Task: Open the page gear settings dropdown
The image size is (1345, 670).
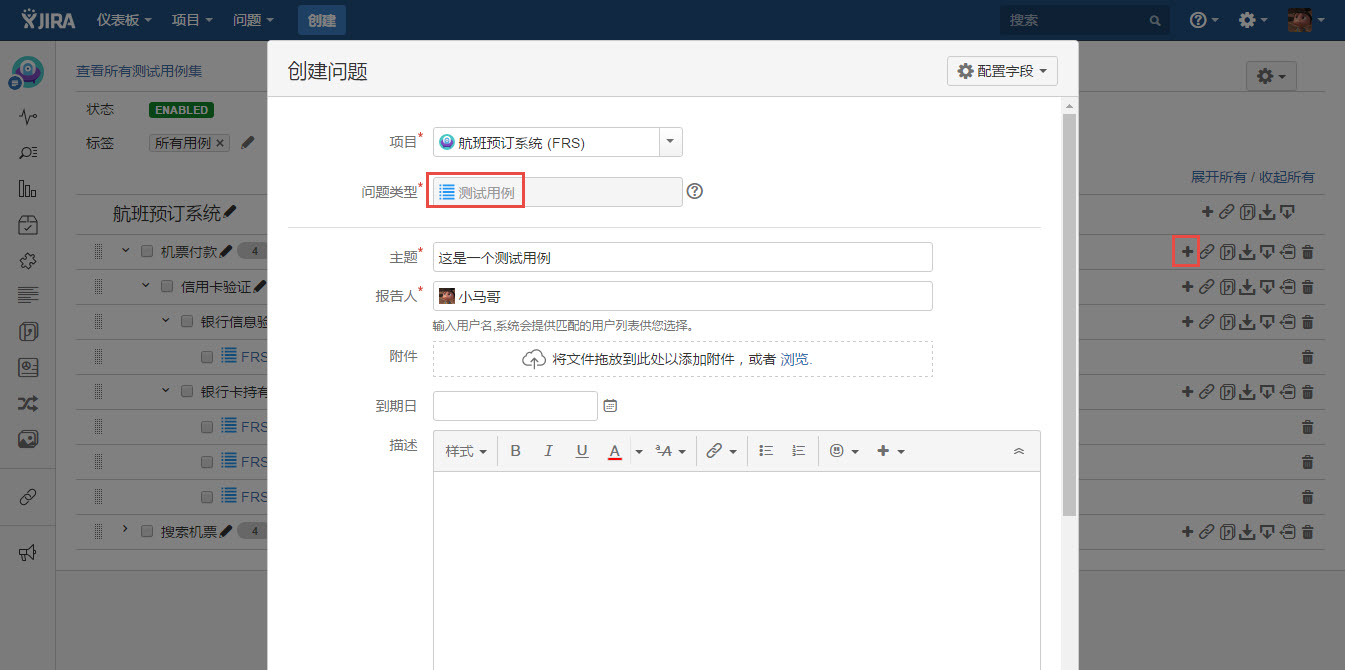Action: (x=1272, y=76)
